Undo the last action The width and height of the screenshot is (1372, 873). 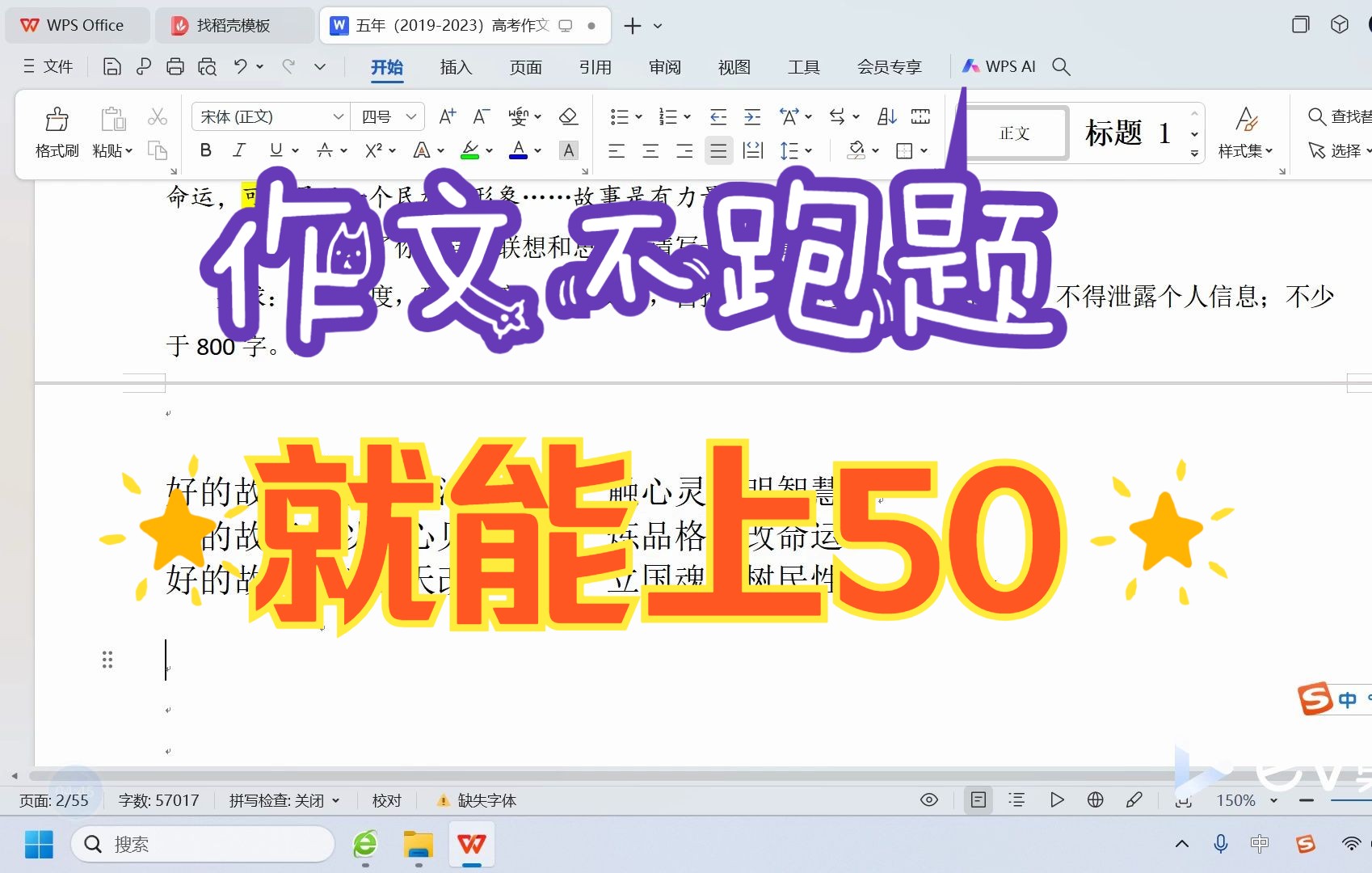coord(240,66)
